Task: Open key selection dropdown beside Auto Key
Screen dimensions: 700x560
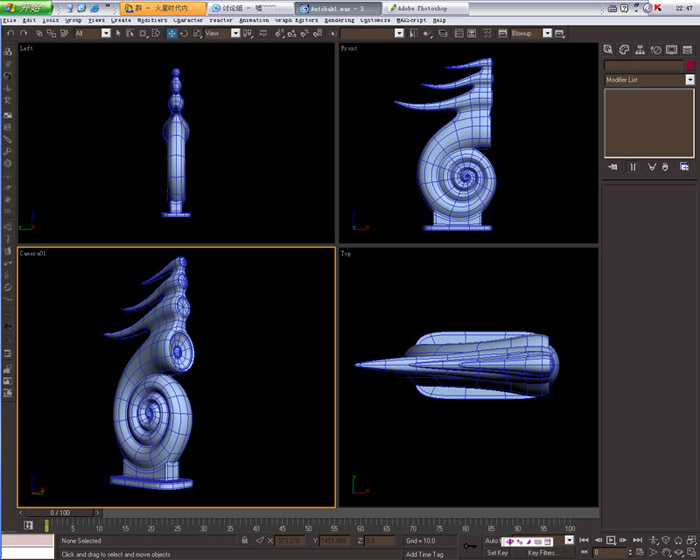Action: 569,540
